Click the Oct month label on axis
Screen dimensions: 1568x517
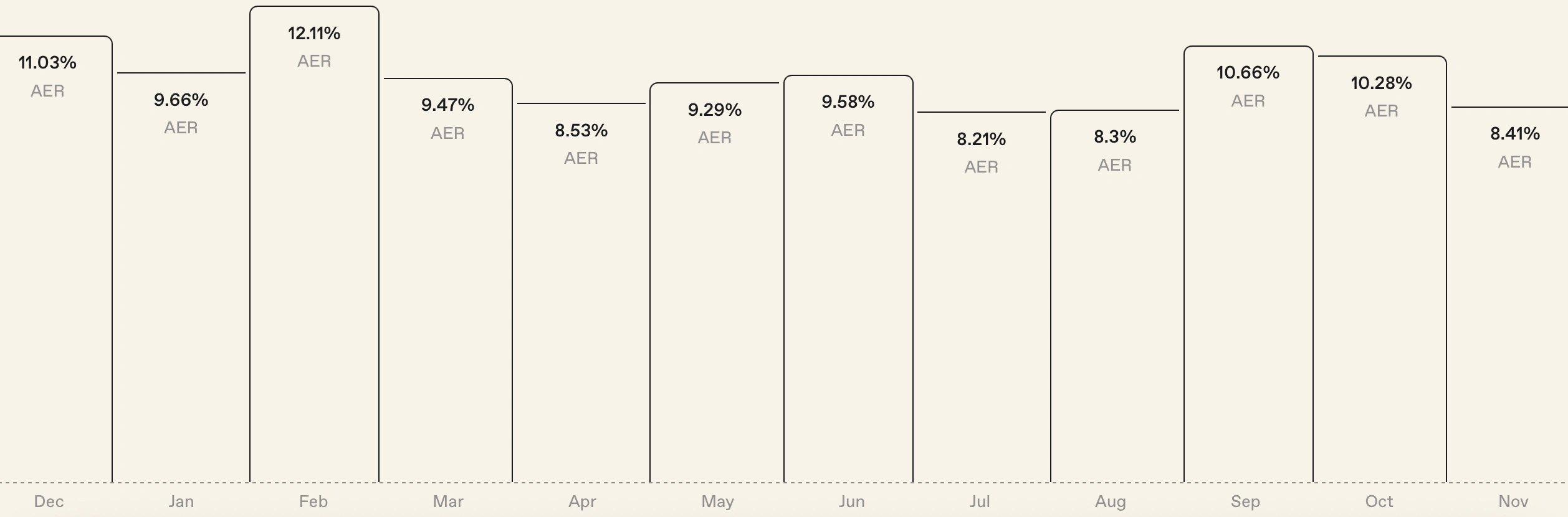(x=1379, y=501)
